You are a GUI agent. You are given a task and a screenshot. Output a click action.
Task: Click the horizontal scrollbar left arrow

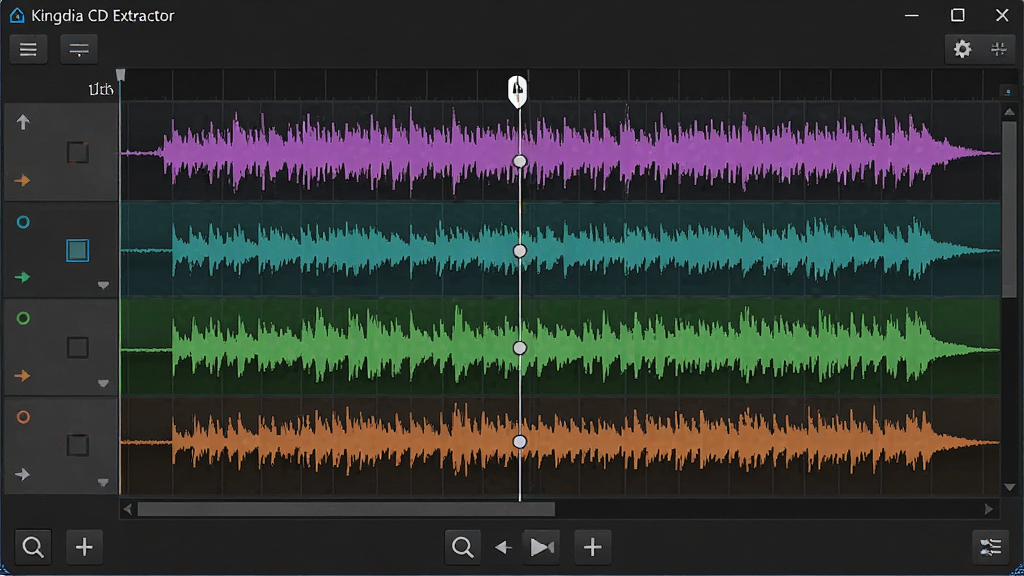click(128, 509)
